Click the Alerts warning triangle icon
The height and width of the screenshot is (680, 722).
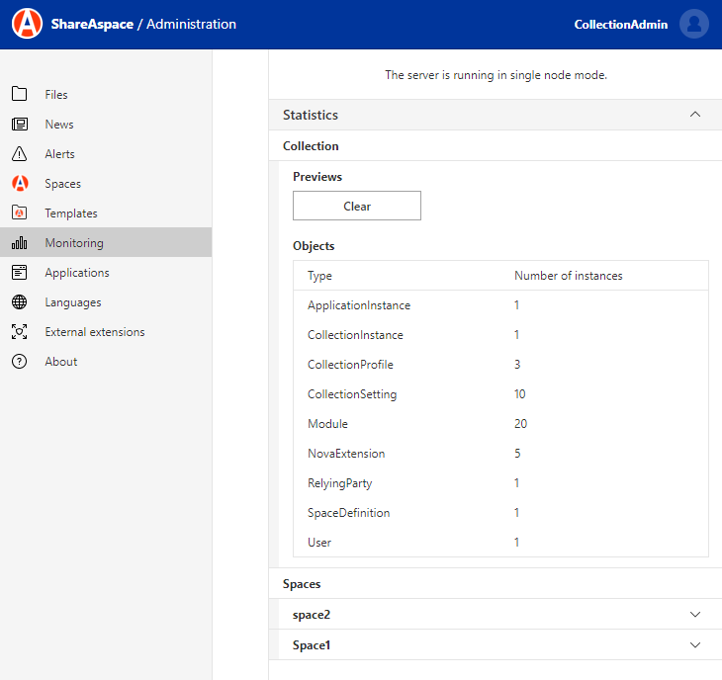click(19, 154)
